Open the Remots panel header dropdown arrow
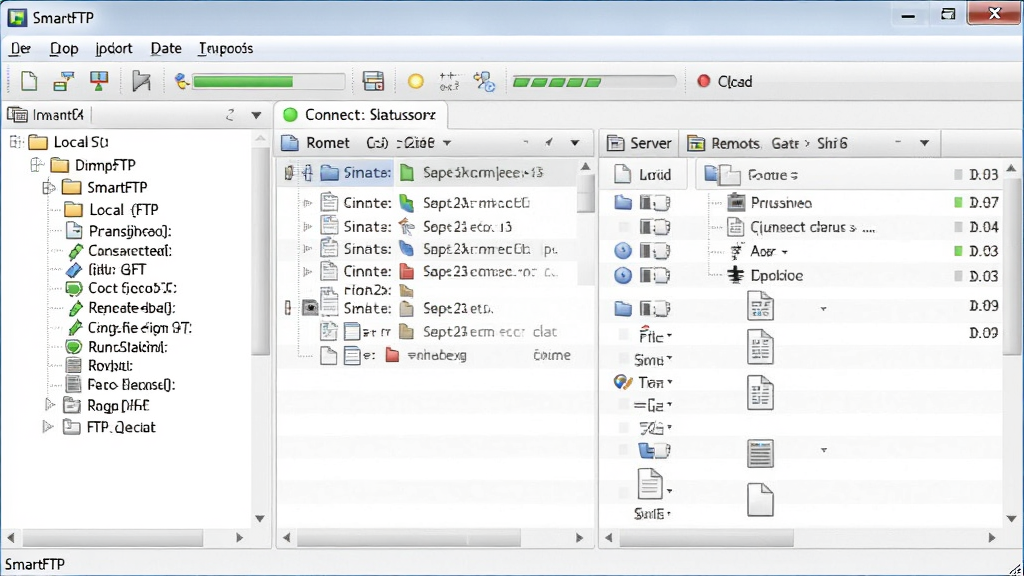Screen dimensions: 1024x576 [x=925, y=143]
